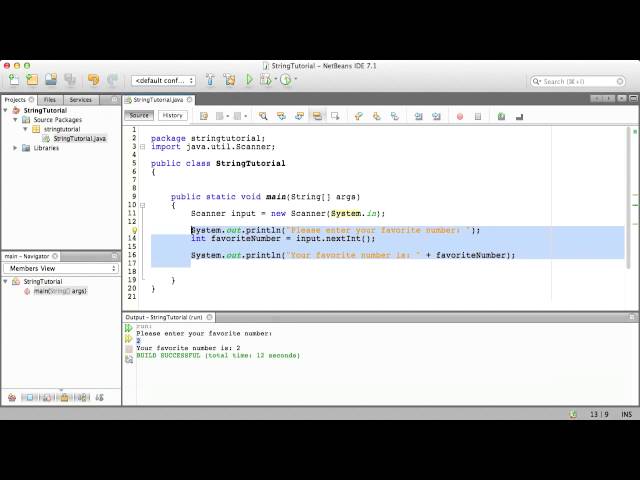Click the red Start Macro Recording icon
The width and height of the screenshot is (640, 480).
click(460, 117)
